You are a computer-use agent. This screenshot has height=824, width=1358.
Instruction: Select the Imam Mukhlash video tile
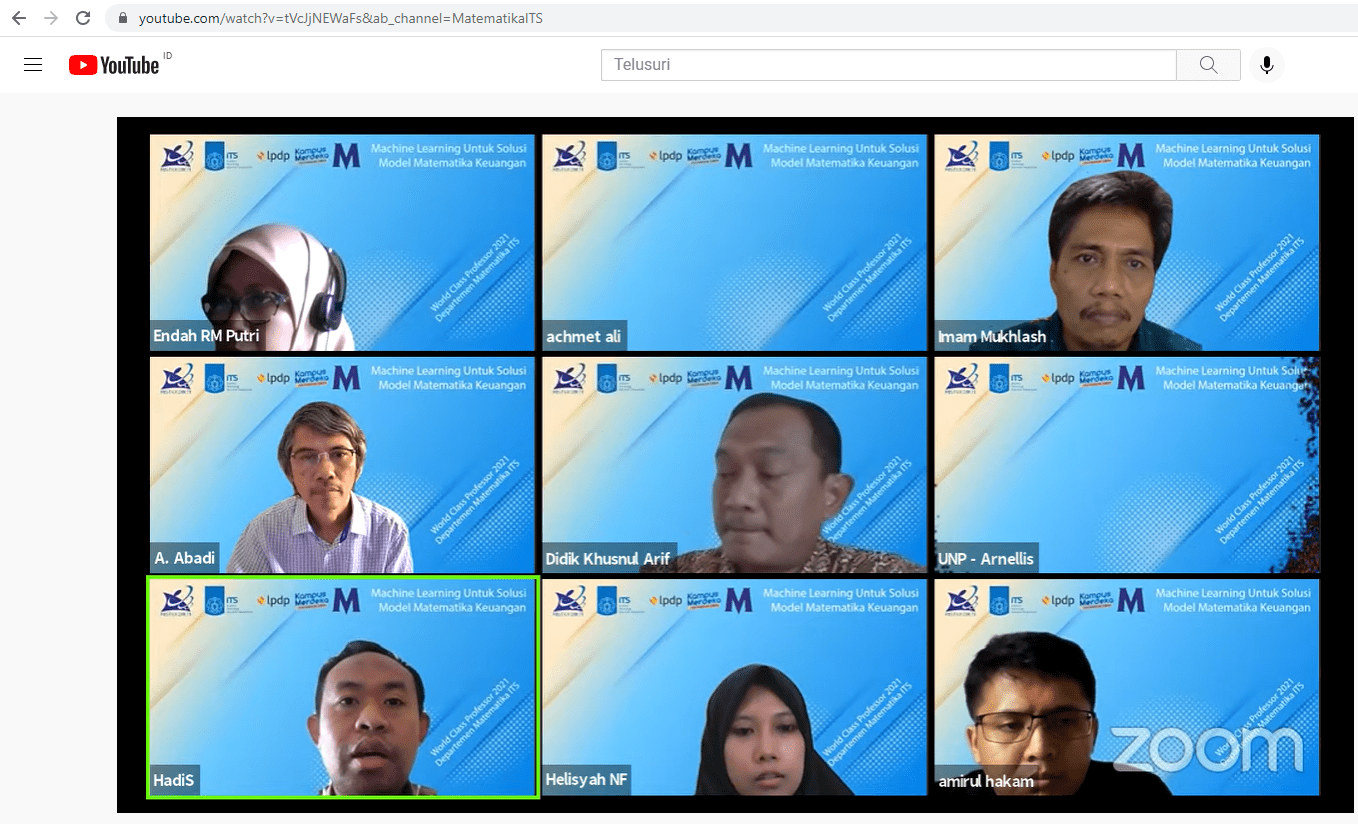(x=1127, y=243)
